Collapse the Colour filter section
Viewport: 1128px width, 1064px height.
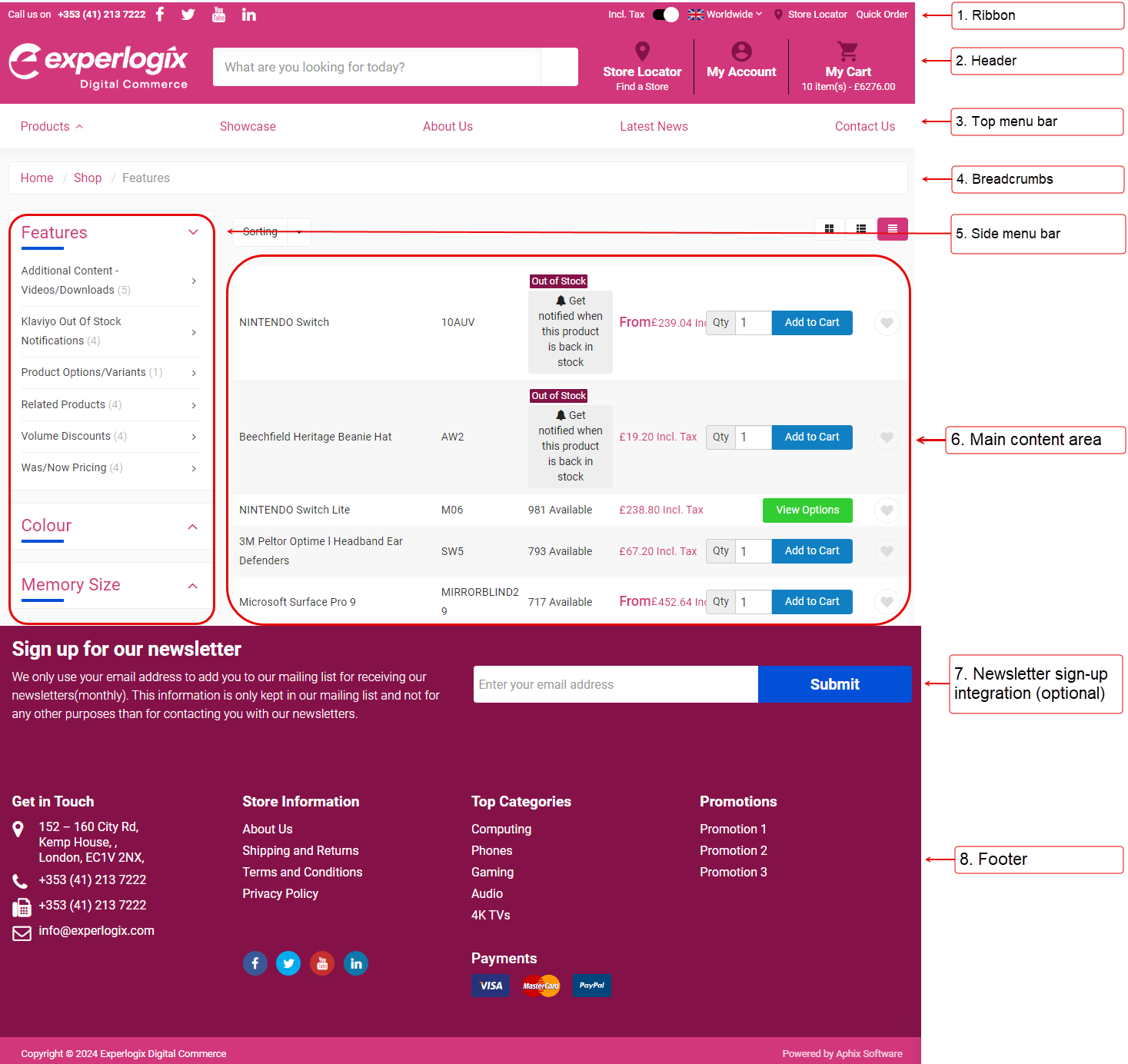(x=192, y=527)
